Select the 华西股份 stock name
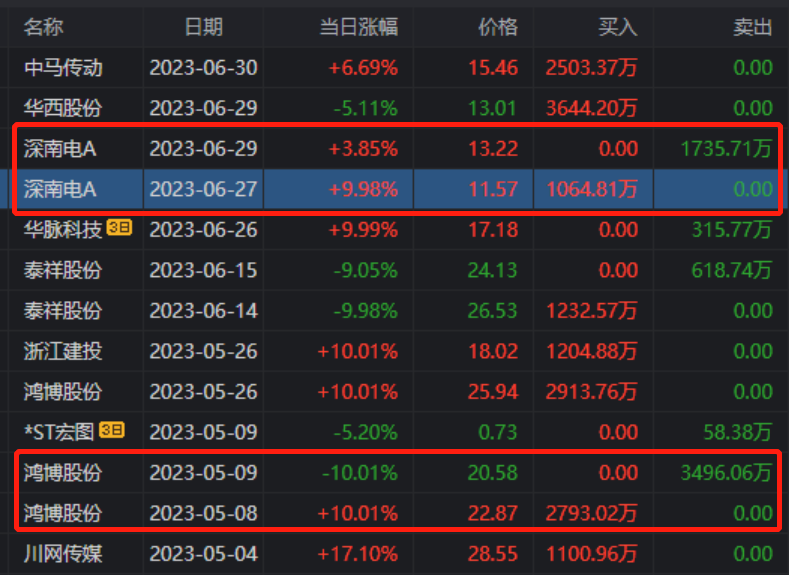The width and height of the screenshot is (789, 575). 63,108
